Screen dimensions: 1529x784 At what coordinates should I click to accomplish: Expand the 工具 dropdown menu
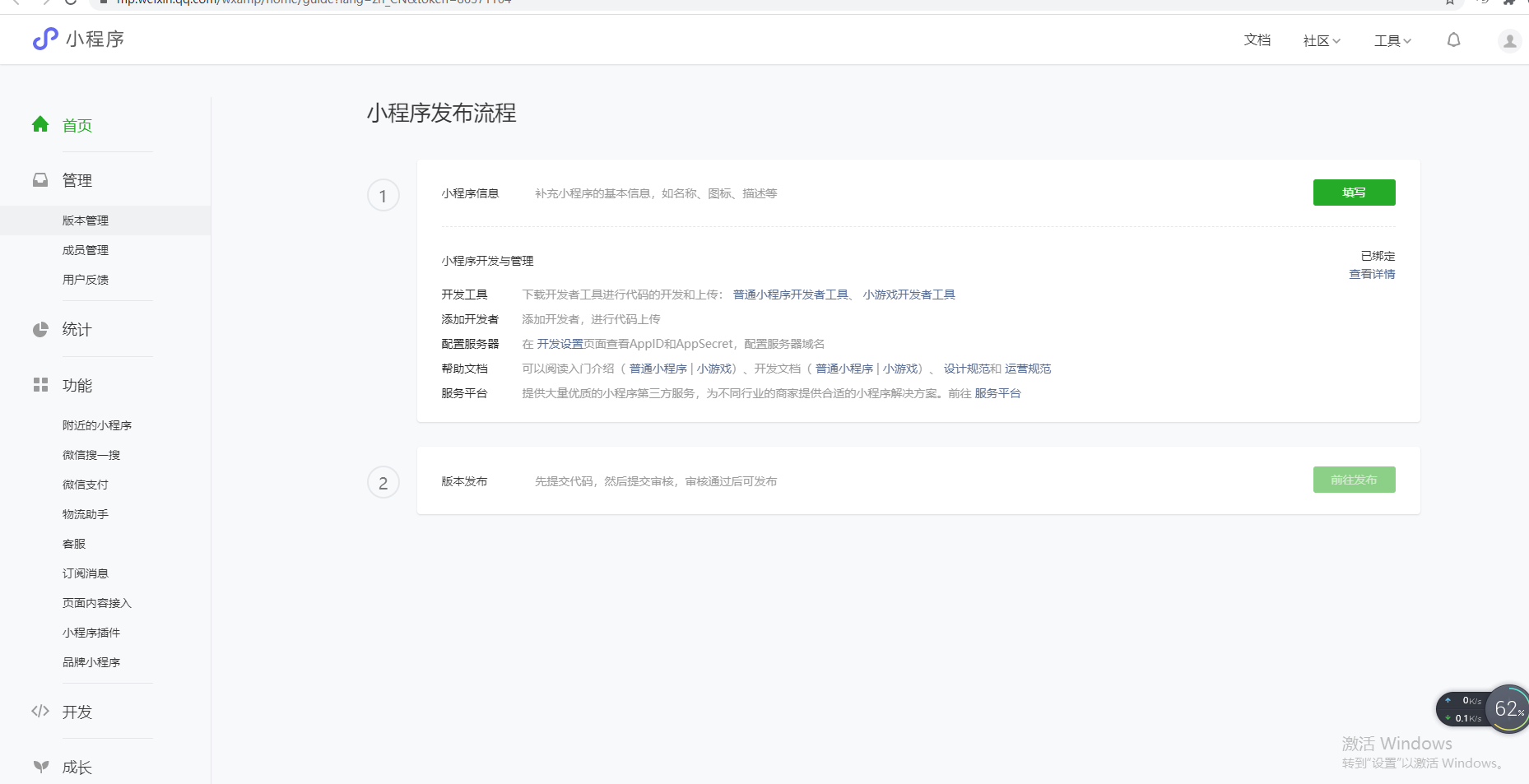coord(1392,40)
